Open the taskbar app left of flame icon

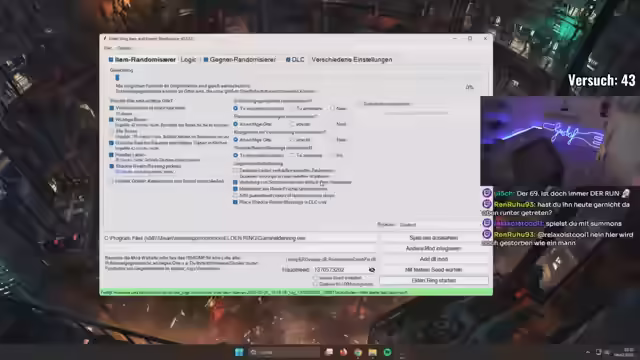pyautogui.click(x=329, y=352)
